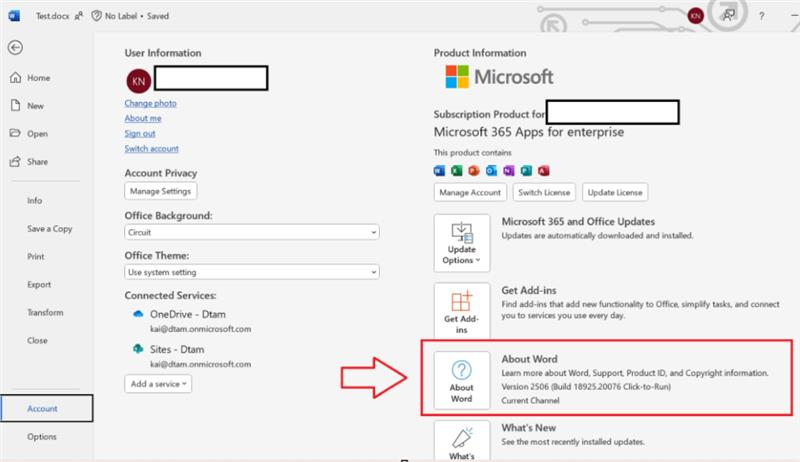Open Manage Settings under Account Privacy
The height and width of the screenshot is (462, 800).
tap(161, 191)
